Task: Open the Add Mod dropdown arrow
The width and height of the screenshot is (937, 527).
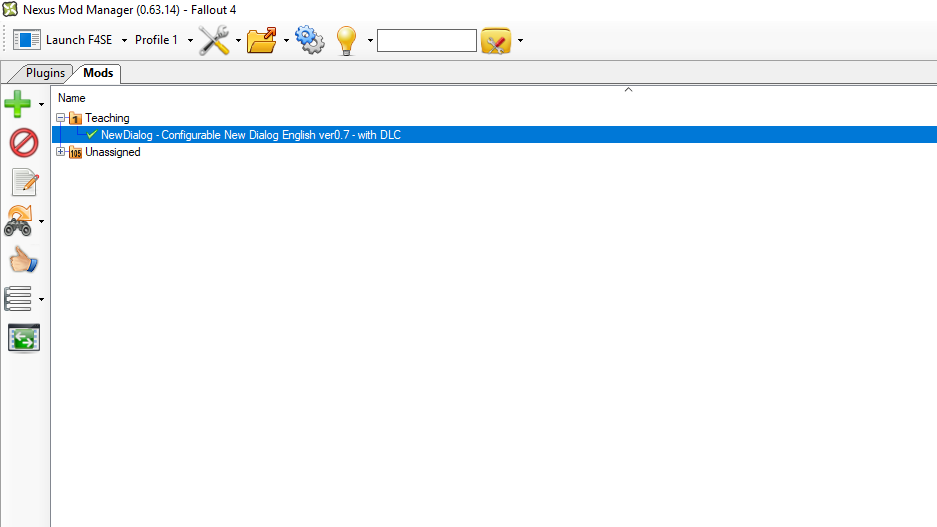Action: click(x=41, y=105)
